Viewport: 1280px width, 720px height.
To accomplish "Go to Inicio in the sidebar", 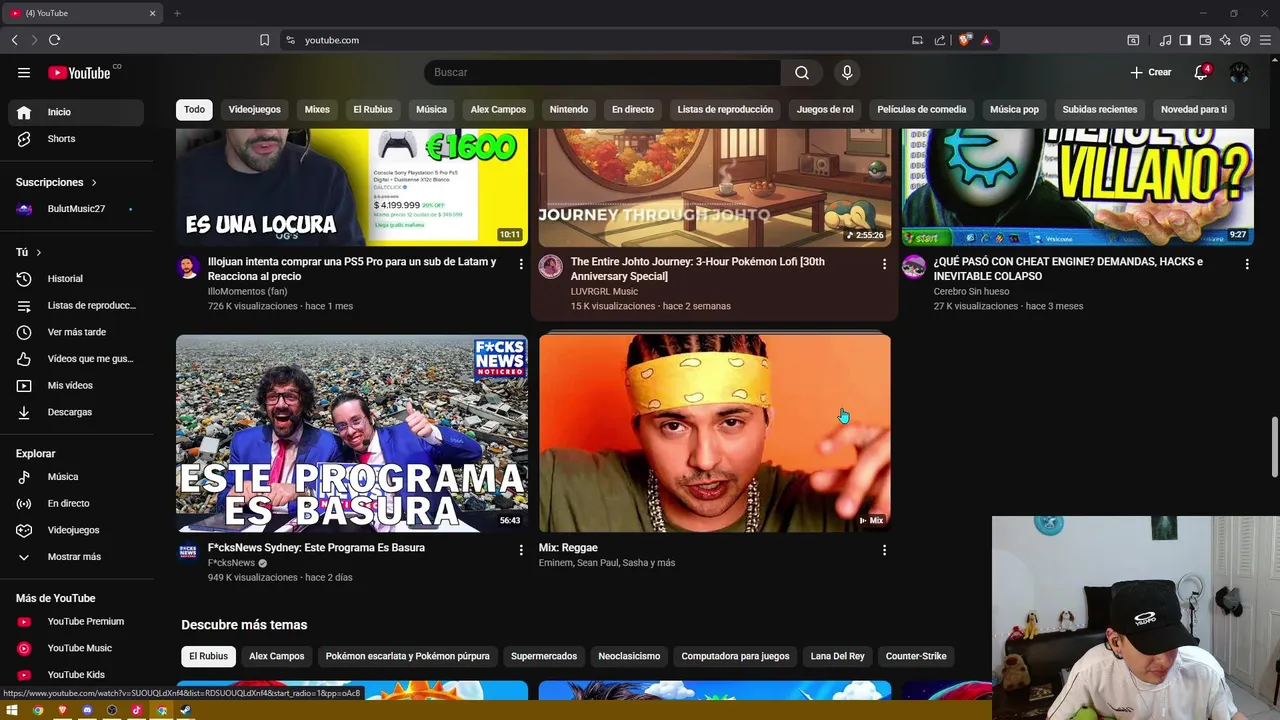I will pyautogui.click(x=76, y=112).
